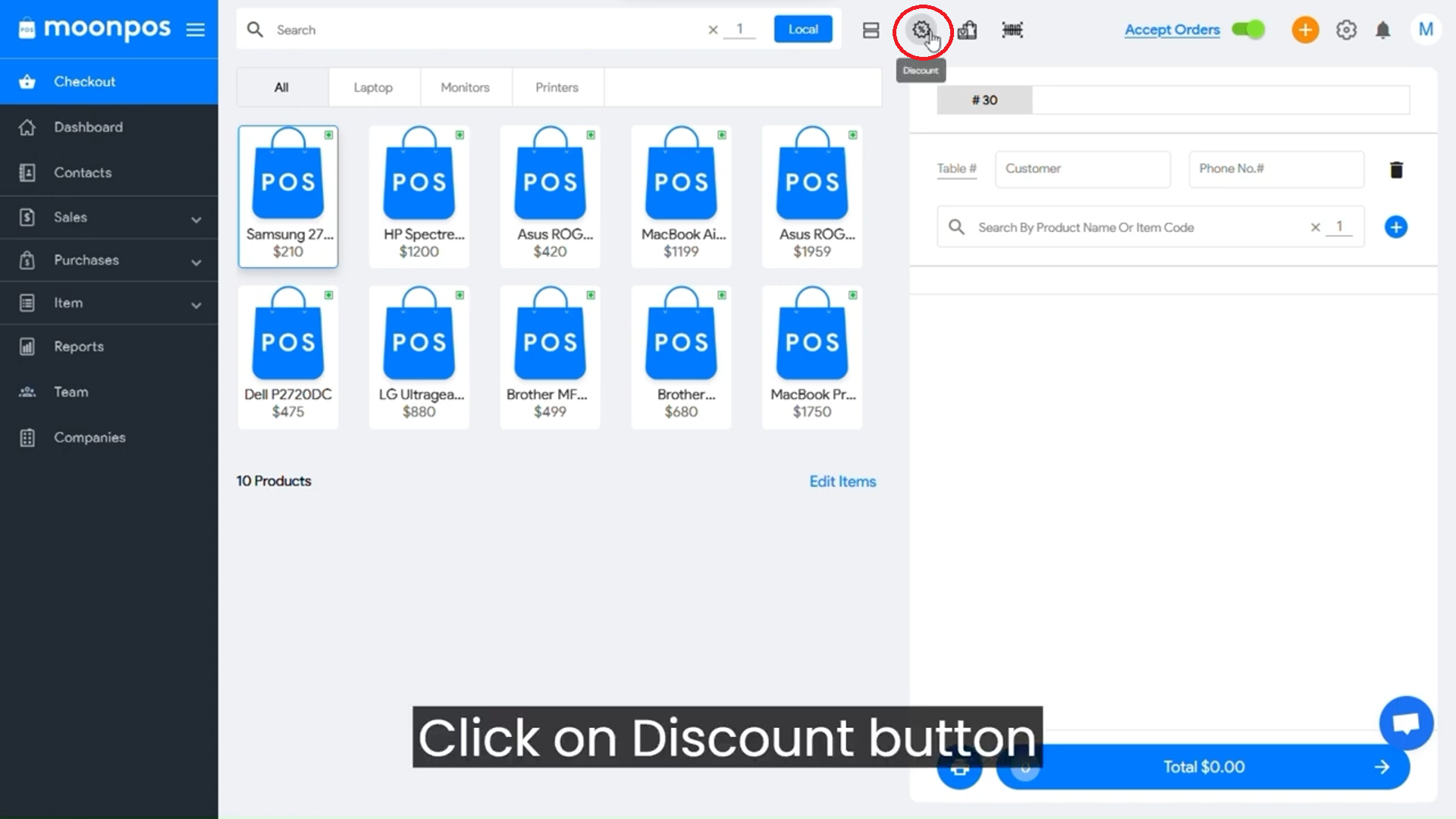
Task: Expand the Sales sidebar menu
Action: tap(109, 218)
